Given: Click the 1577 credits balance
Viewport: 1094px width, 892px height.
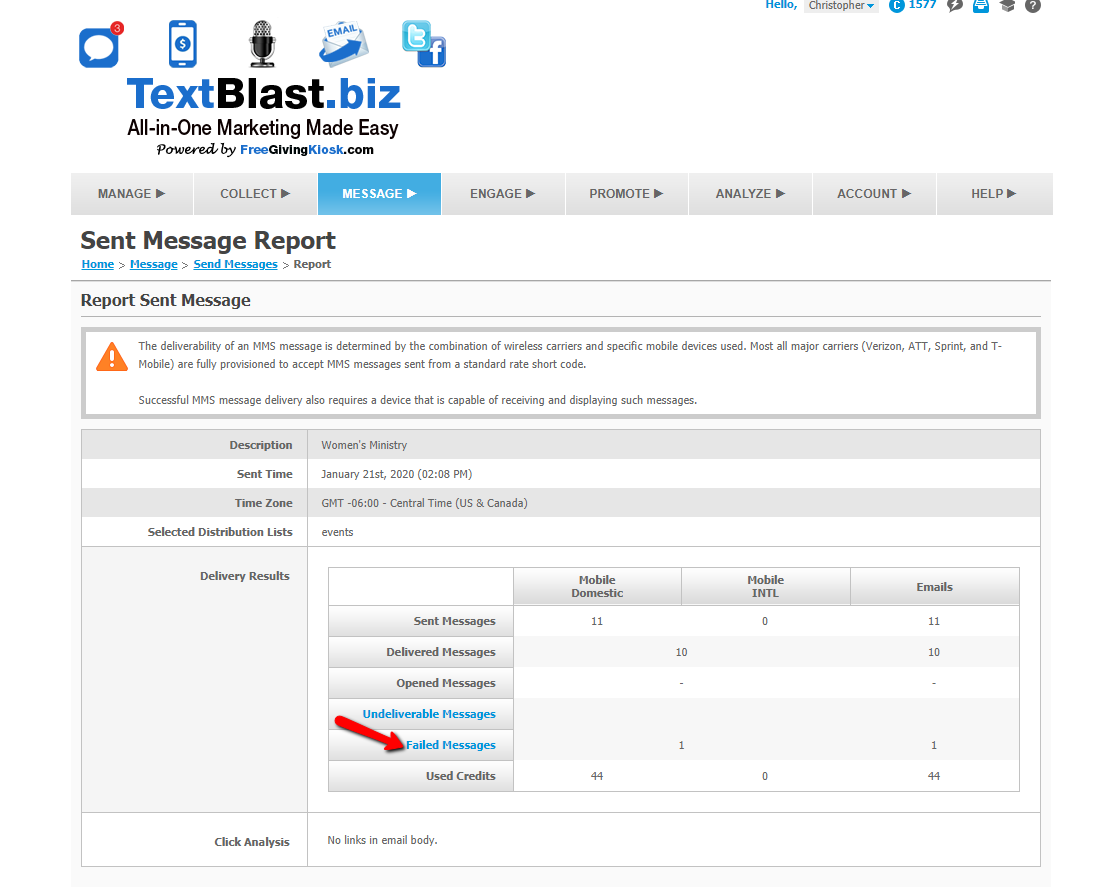Looking at the screenshot, I should 922,6.
